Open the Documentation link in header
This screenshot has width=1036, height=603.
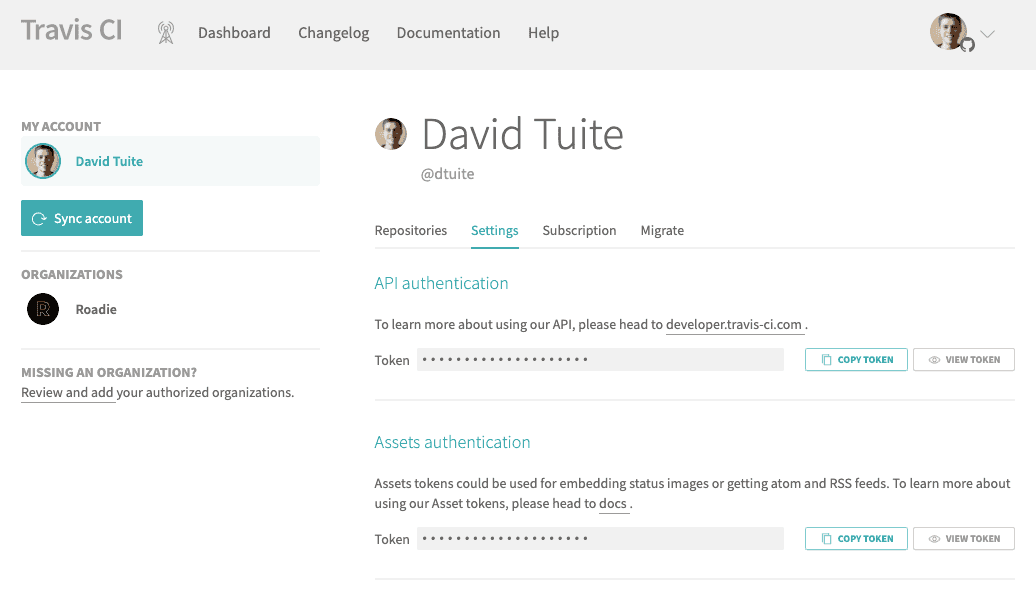pos(448,32)
